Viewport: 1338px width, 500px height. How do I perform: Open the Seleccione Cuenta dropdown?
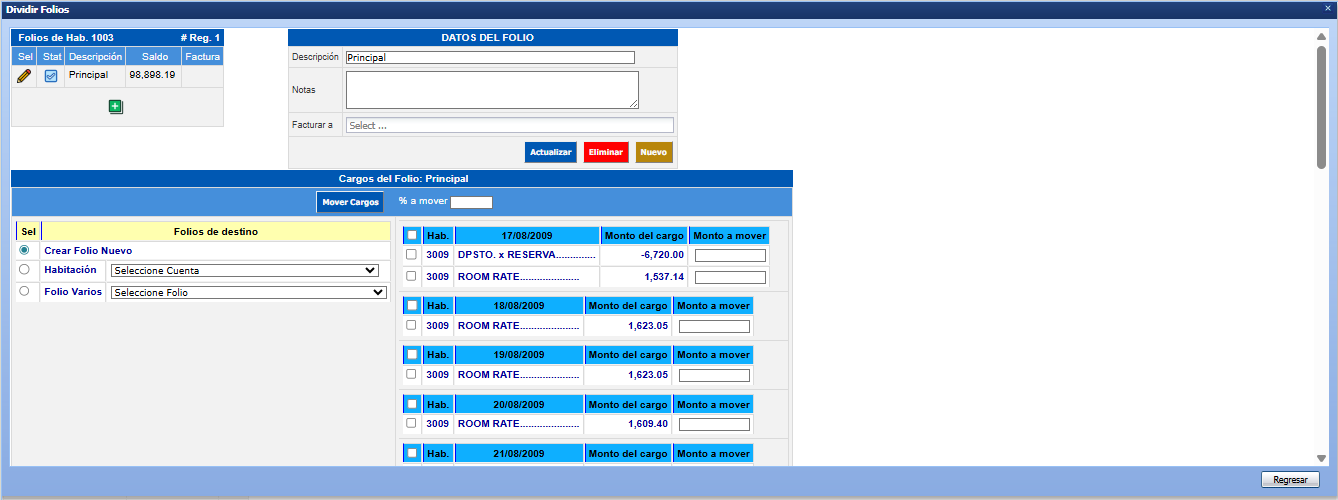(x=245, y=270)
